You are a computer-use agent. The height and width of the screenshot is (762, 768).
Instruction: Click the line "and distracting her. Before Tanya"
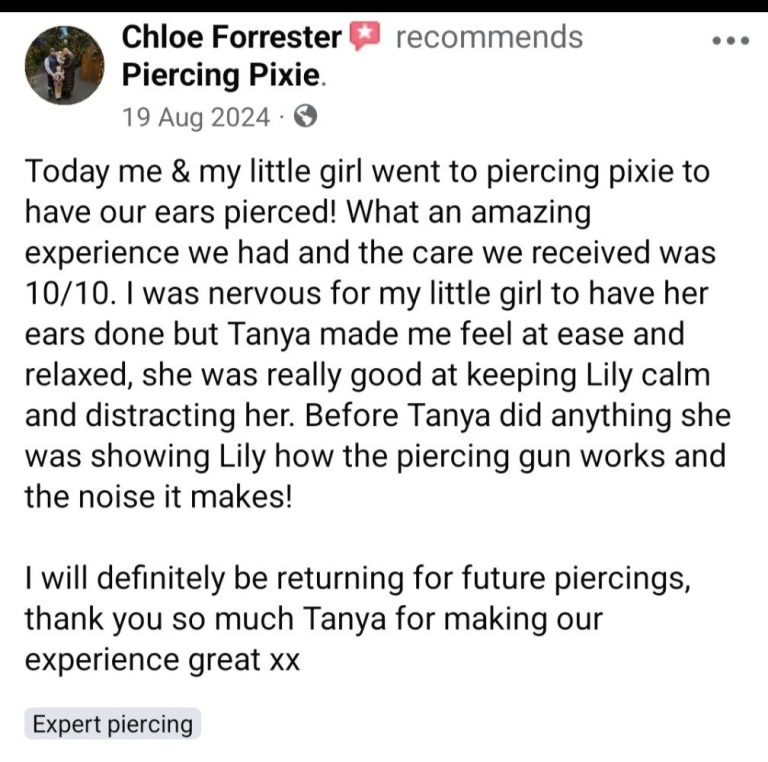pyautogui.click(x=377, y=417)
